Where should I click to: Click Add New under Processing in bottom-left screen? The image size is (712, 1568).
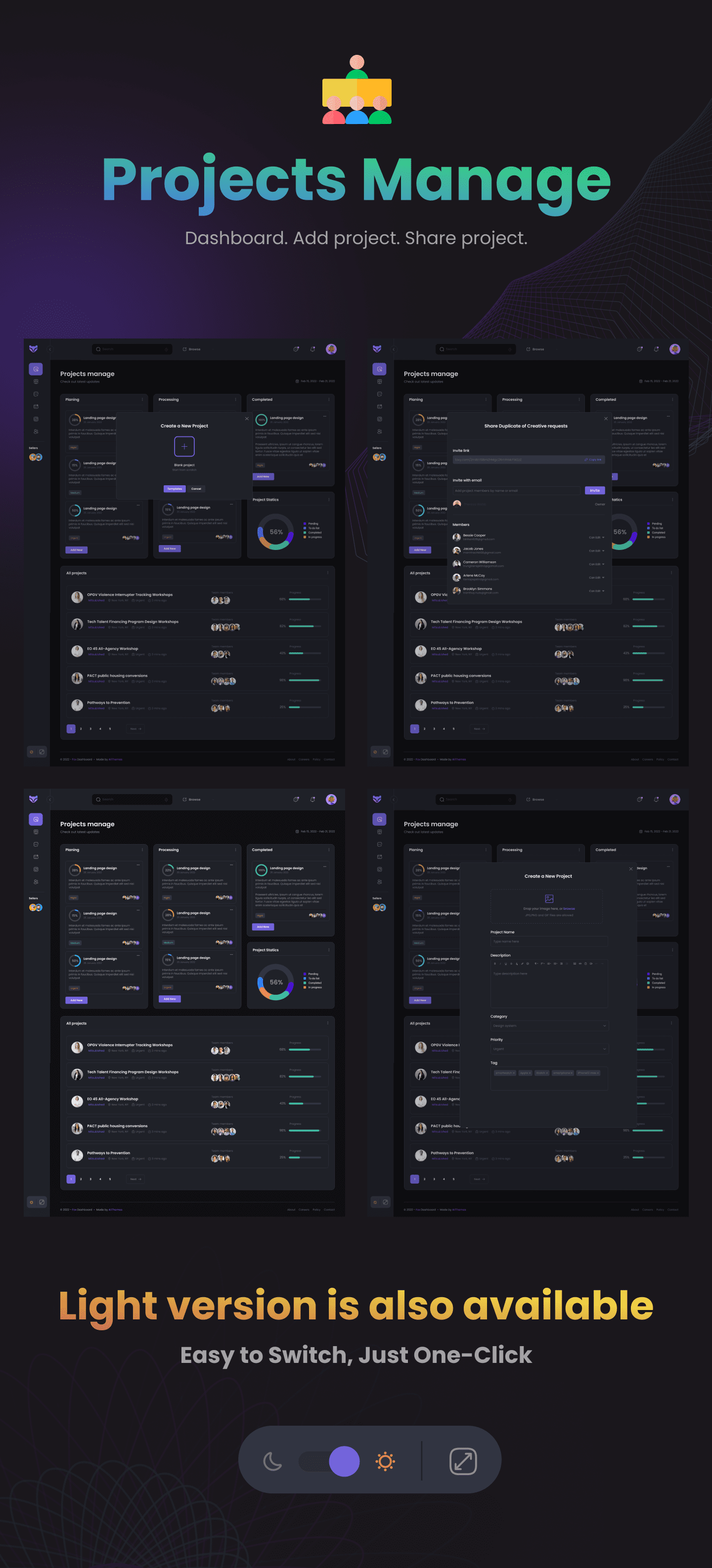point(169,999)
